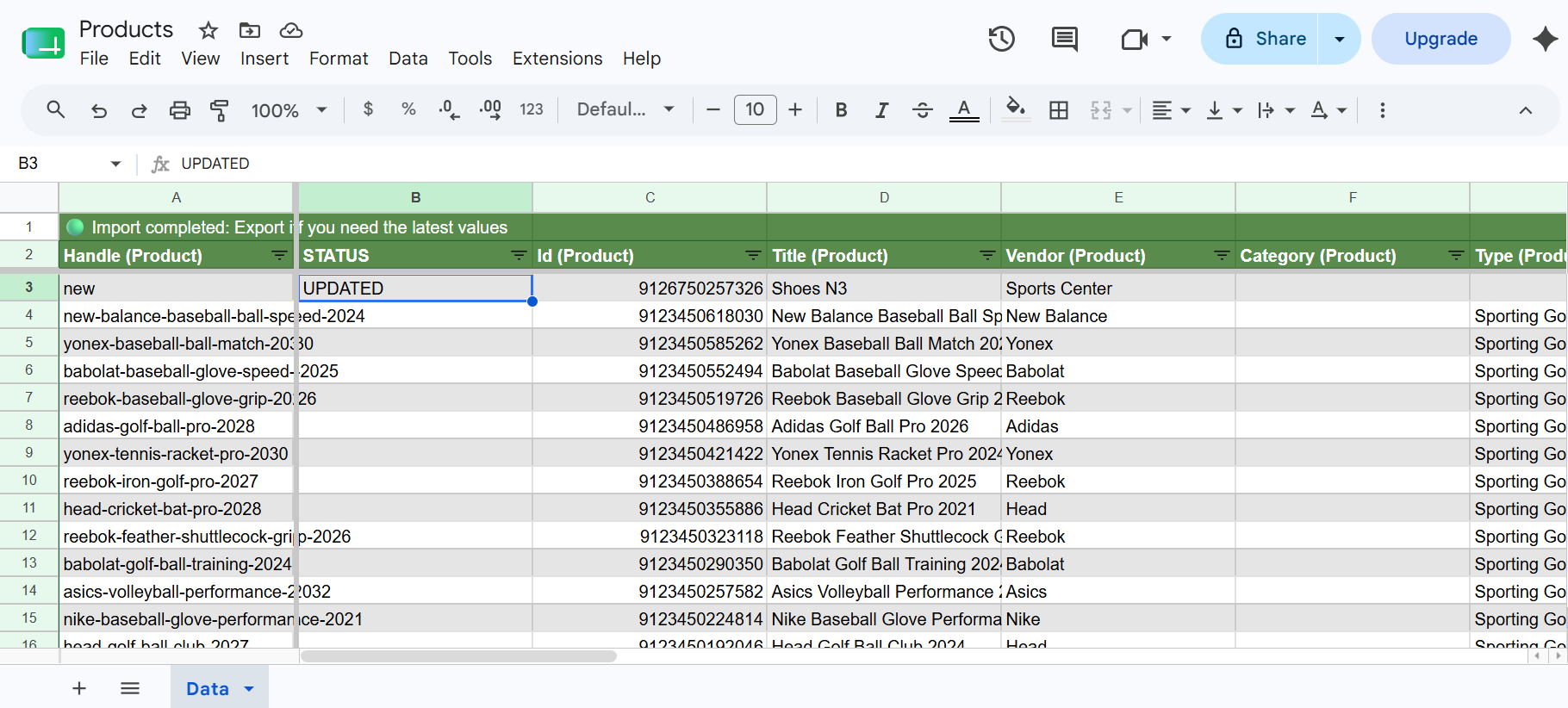Toggle filter on Vendor (Product) column
Image resolution: width=1568 pixels, height=708 pixels.
coord(1222,256)
